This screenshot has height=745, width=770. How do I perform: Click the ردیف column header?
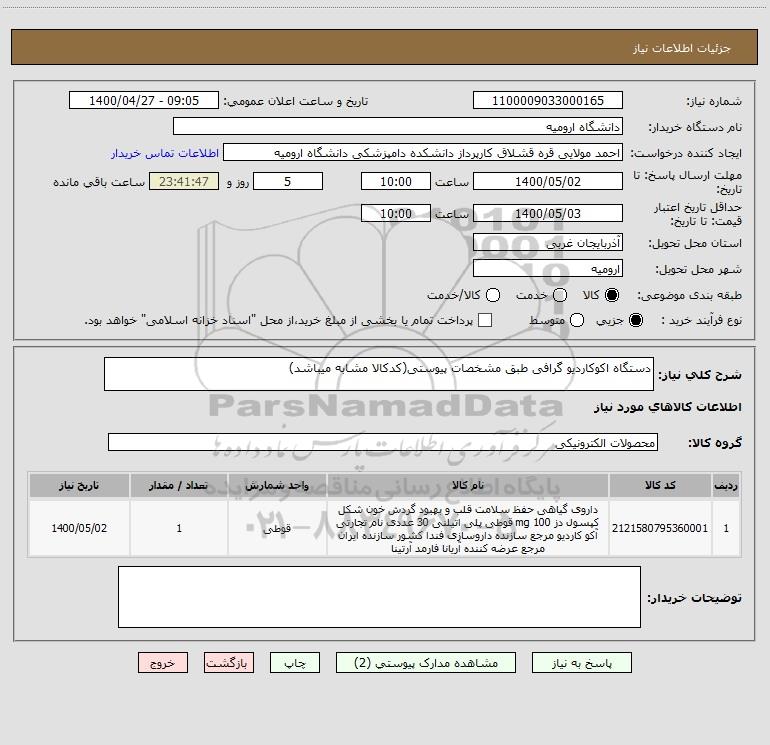pos(726,485)
